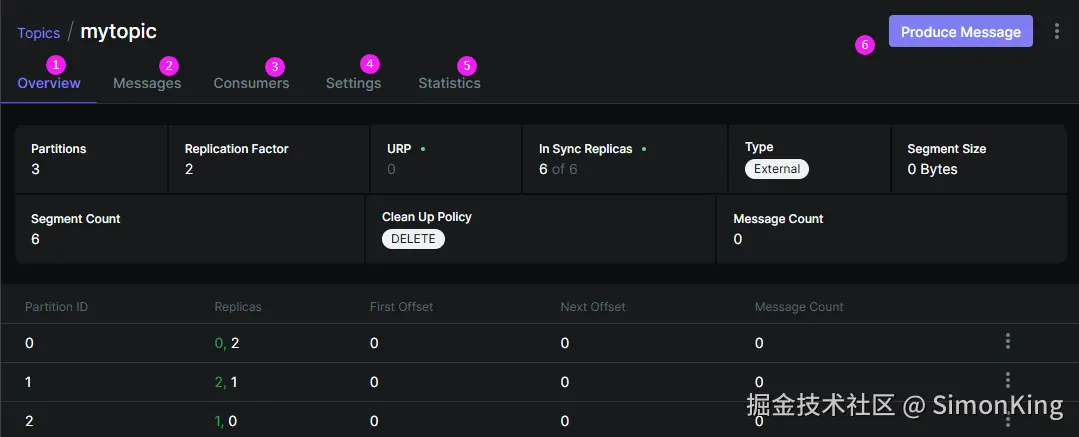Click the green status dot next to URP
Screen dimensions: 1079x437
click(x=423, y=149)
